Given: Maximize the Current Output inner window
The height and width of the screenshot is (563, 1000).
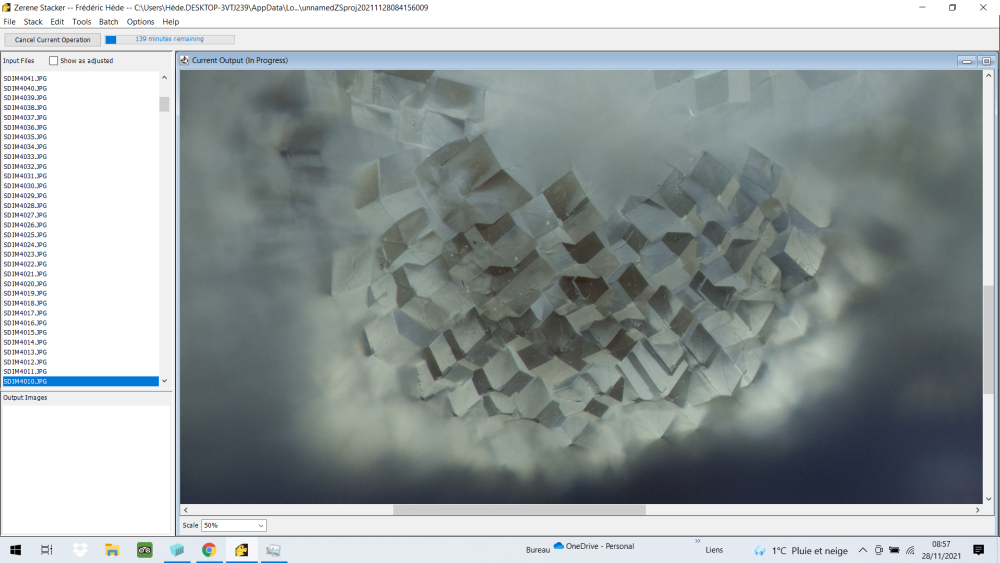Looking at the screenshot, I should (x=985, y=61).
